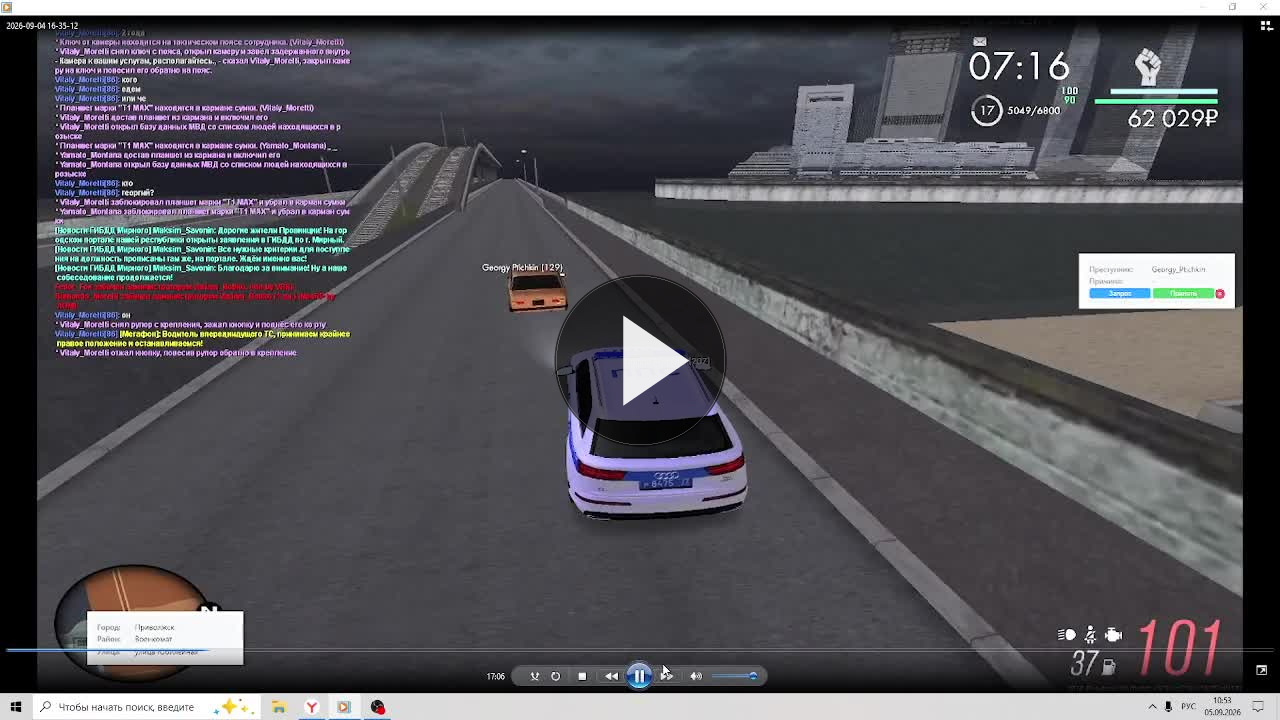
Task: Click the police megaphone chat message in yellow
Action: pos(205,339)
